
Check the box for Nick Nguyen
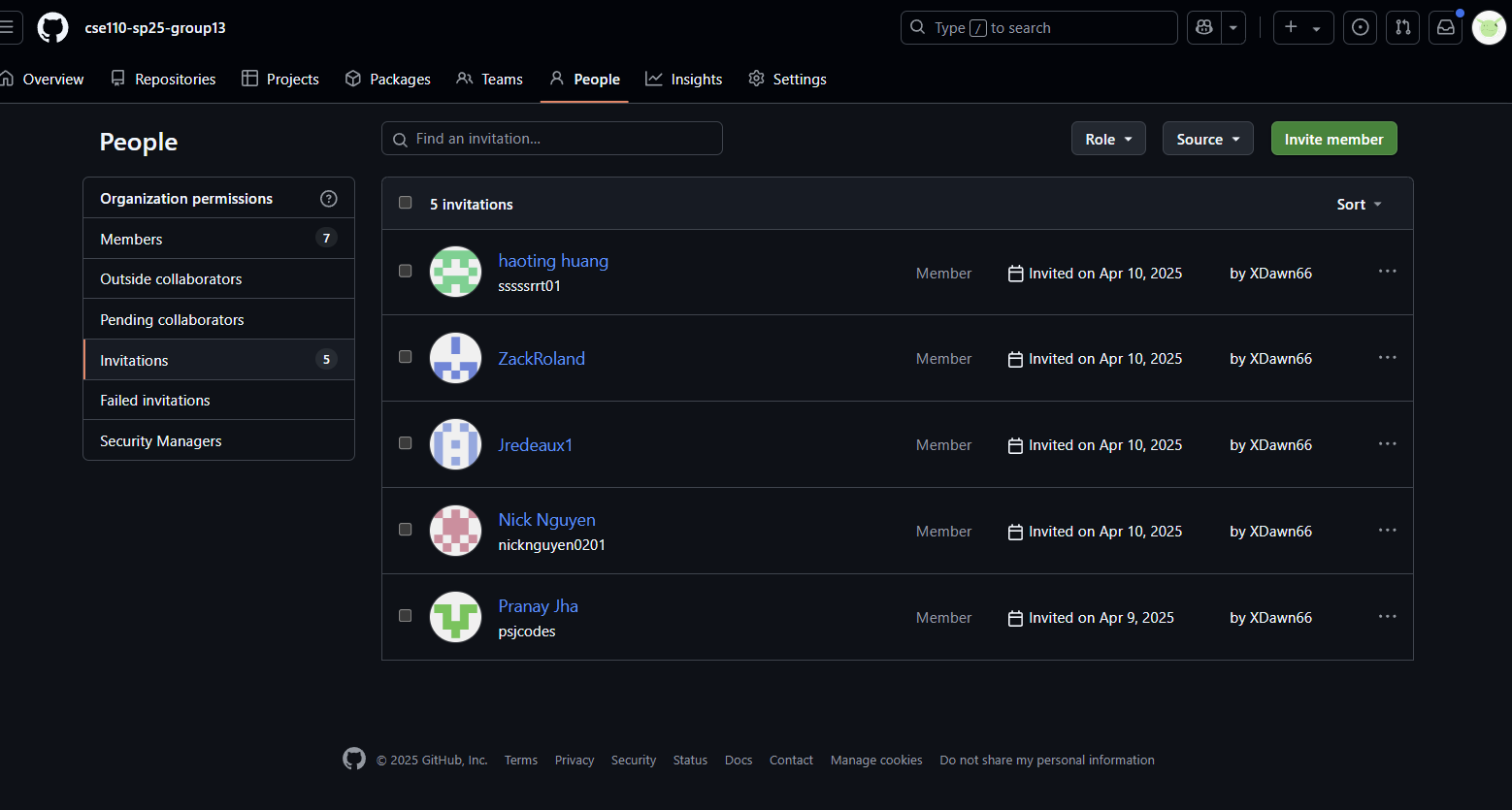(406, 530)
